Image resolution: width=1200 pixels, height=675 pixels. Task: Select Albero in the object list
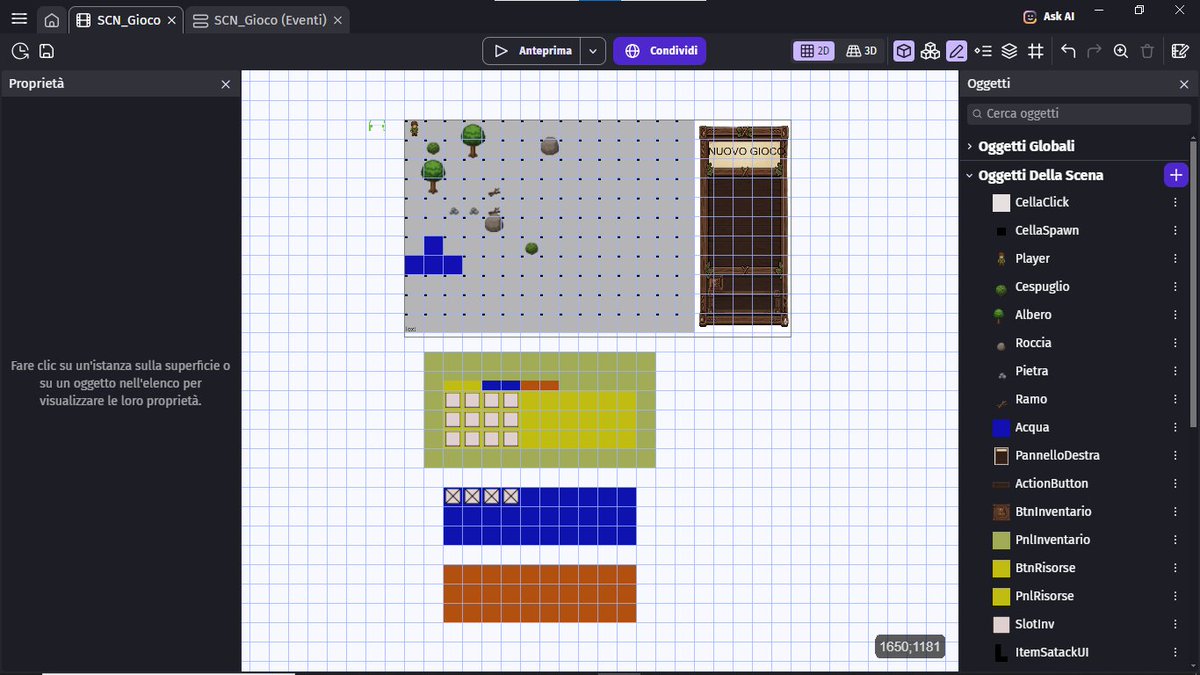coord(1033,314)
